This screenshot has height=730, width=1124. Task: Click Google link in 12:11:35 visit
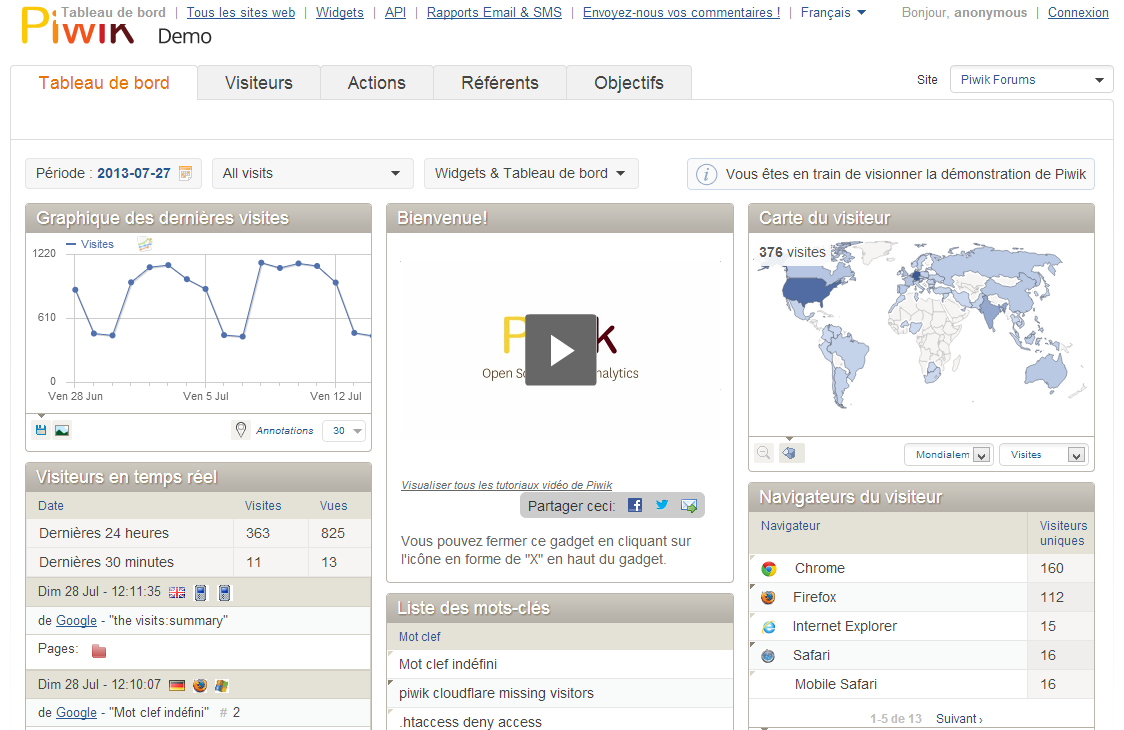point(76,620)
